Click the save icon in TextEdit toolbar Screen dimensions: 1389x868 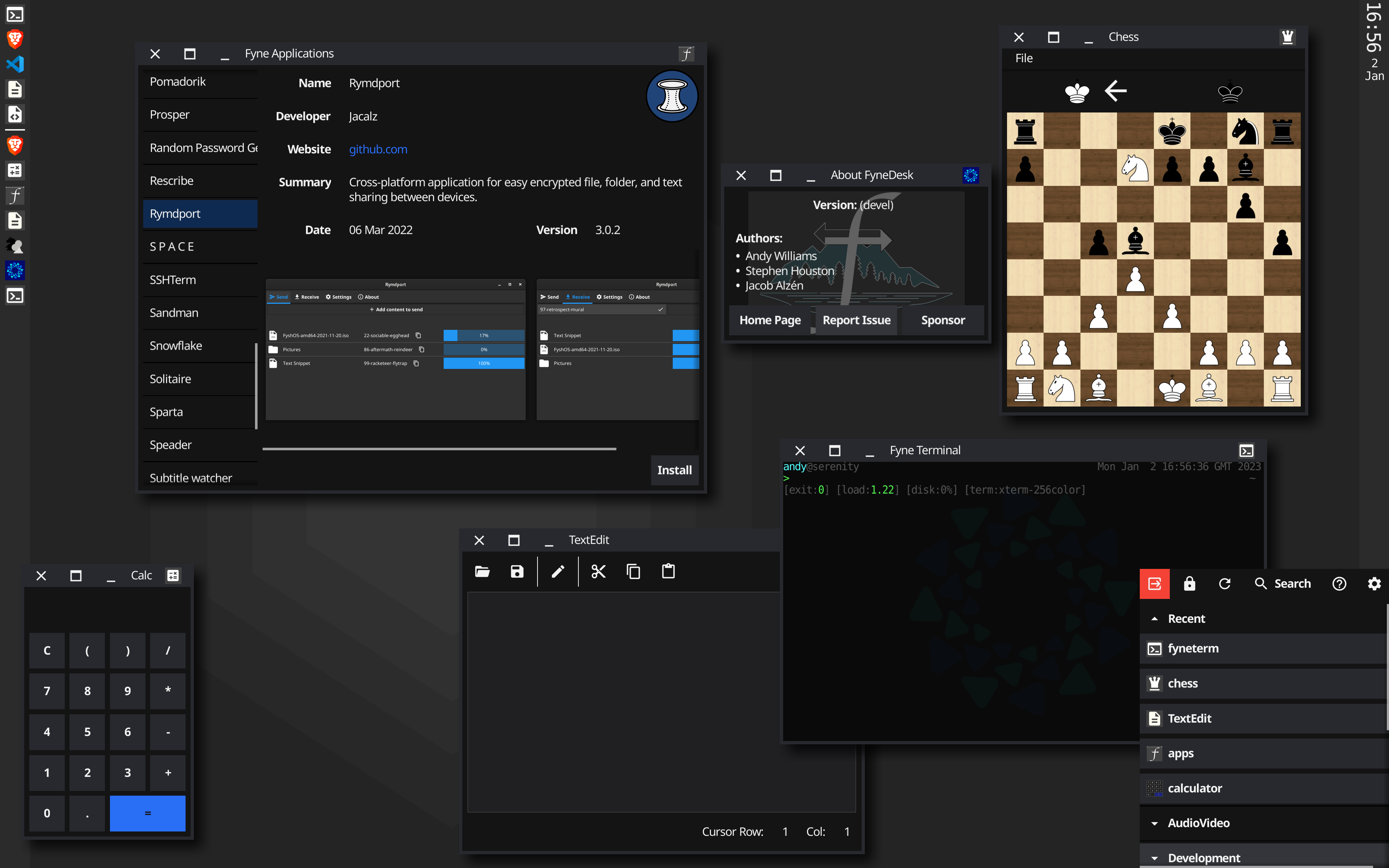point(517,571)
